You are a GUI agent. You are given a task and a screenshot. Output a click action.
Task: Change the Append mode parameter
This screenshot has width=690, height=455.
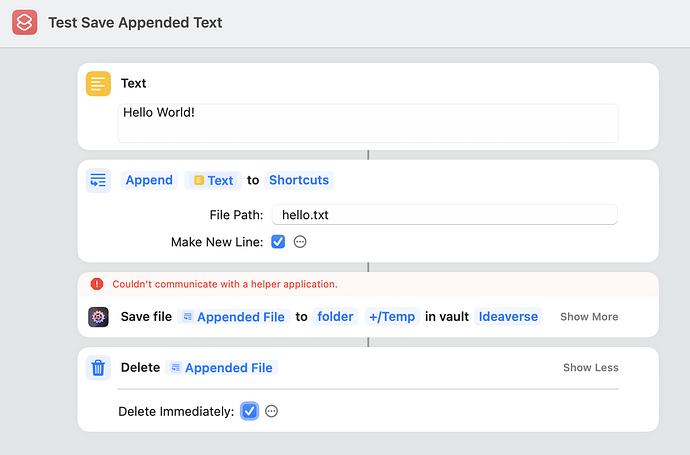(149, 180)
